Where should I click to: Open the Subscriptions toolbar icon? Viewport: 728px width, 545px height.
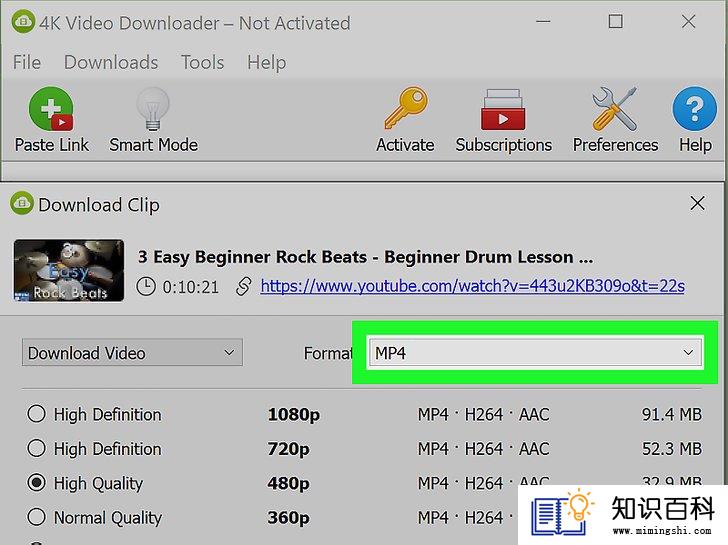(x=503, y=110)
